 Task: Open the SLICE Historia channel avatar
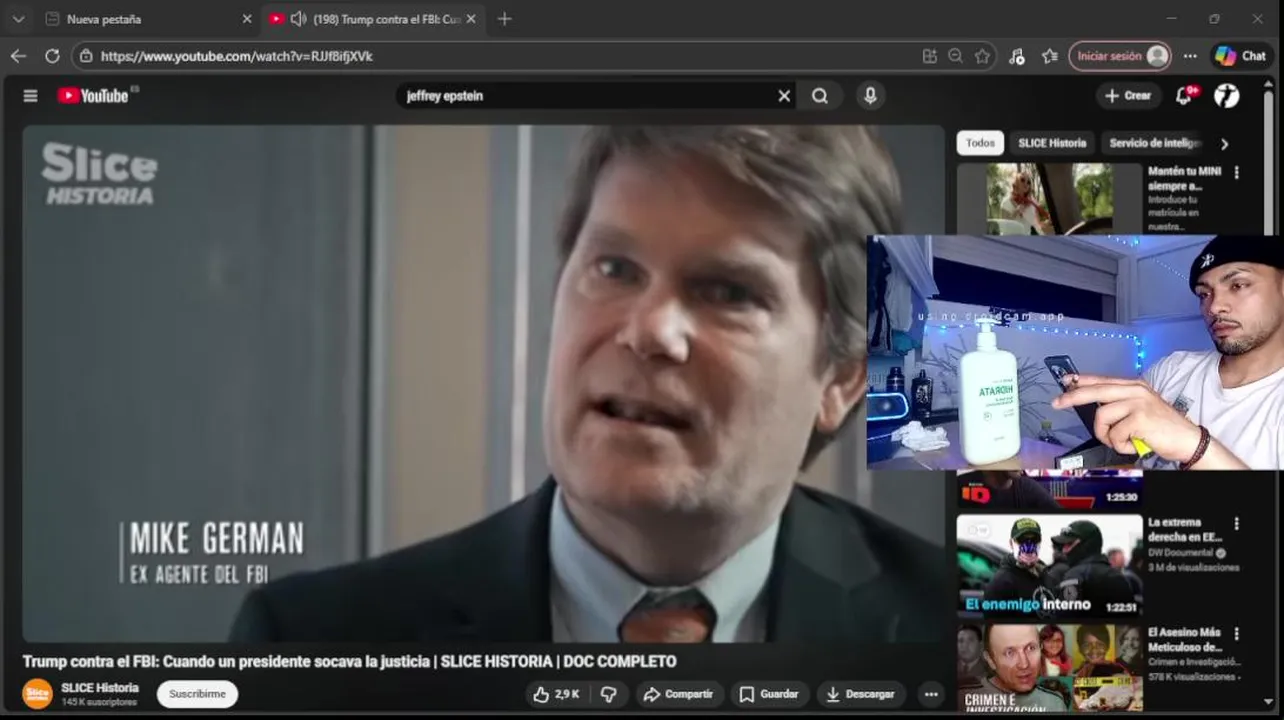coord(37,694)
